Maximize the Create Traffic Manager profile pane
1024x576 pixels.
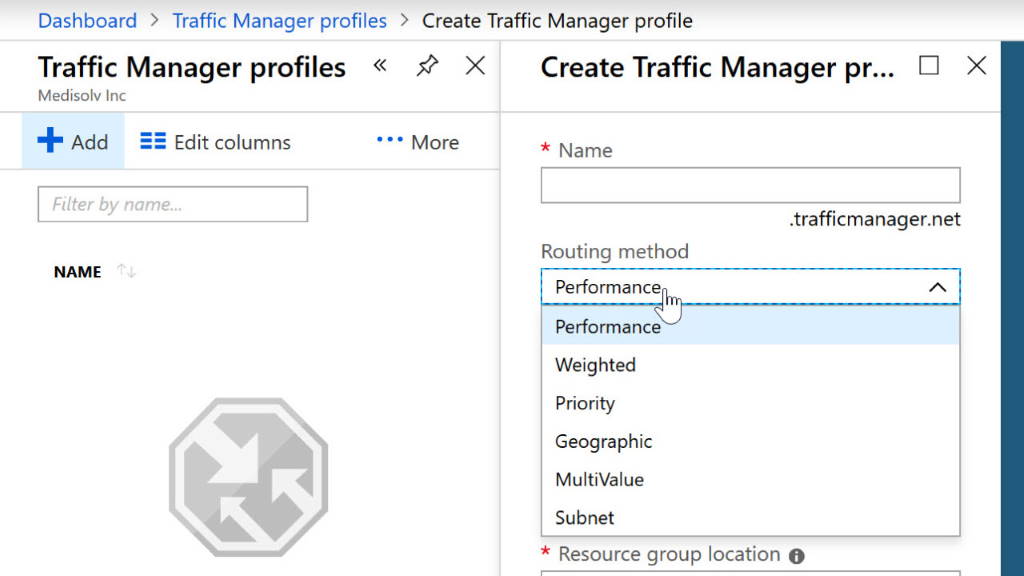929,65
